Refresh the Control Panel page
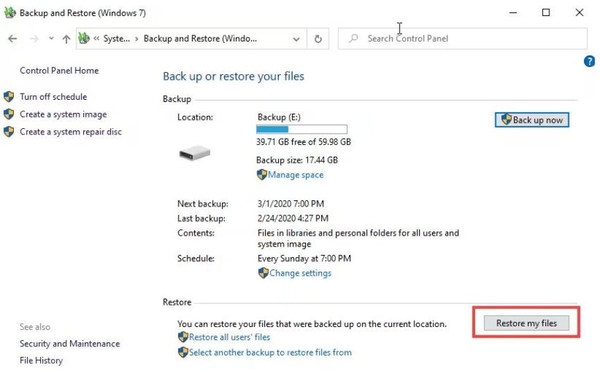Viewport: 600px width, 370px height. coord(318,39)
